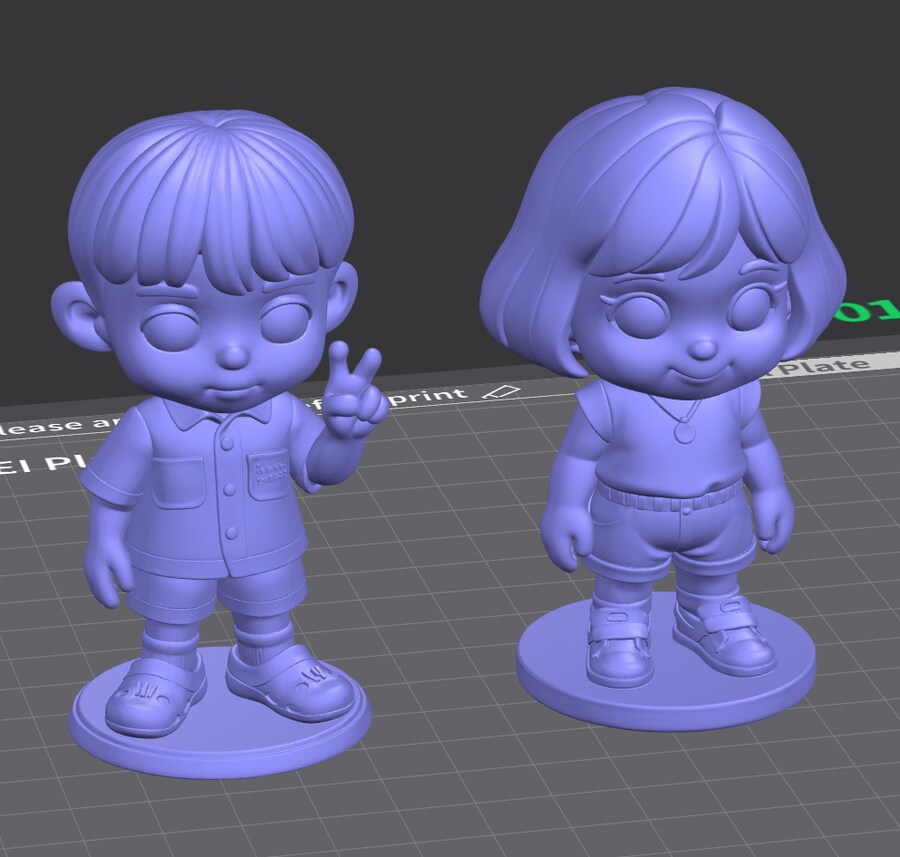Click the girl's strap sneaker on the right
The image size is (900, 857).
click(x=722, y=637)
